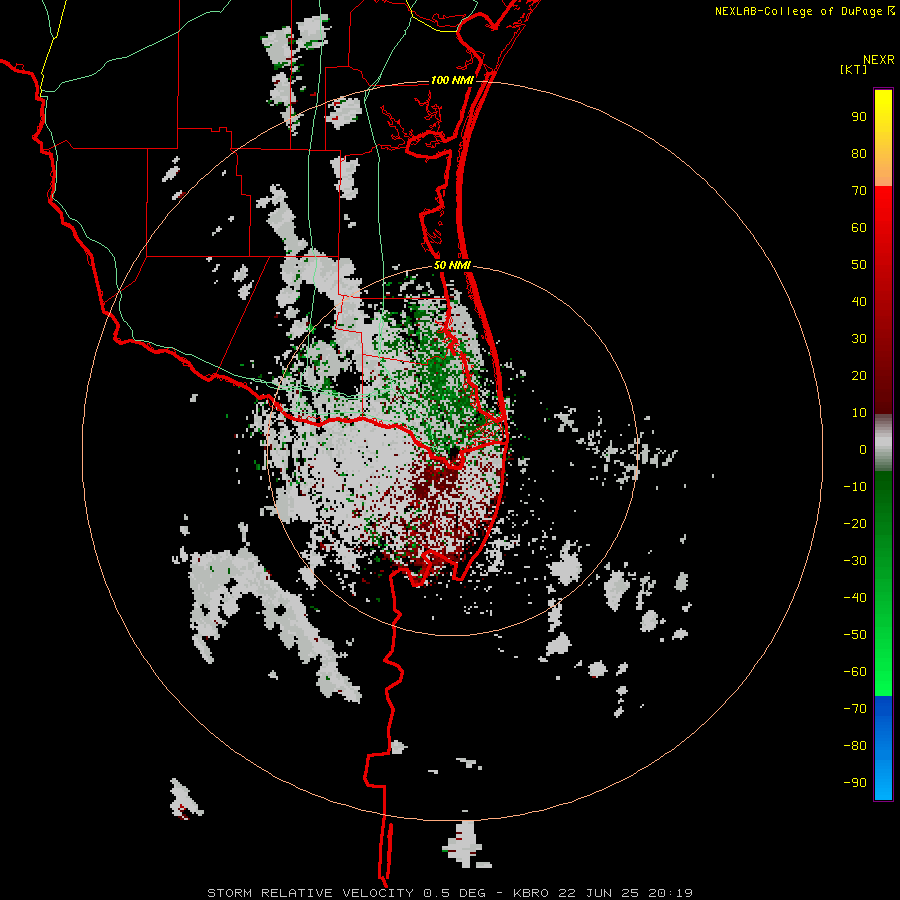Screen dimensions: 900x900
Task: Click the gray zero-velocity band of the color bar
Action: [883, 443]
